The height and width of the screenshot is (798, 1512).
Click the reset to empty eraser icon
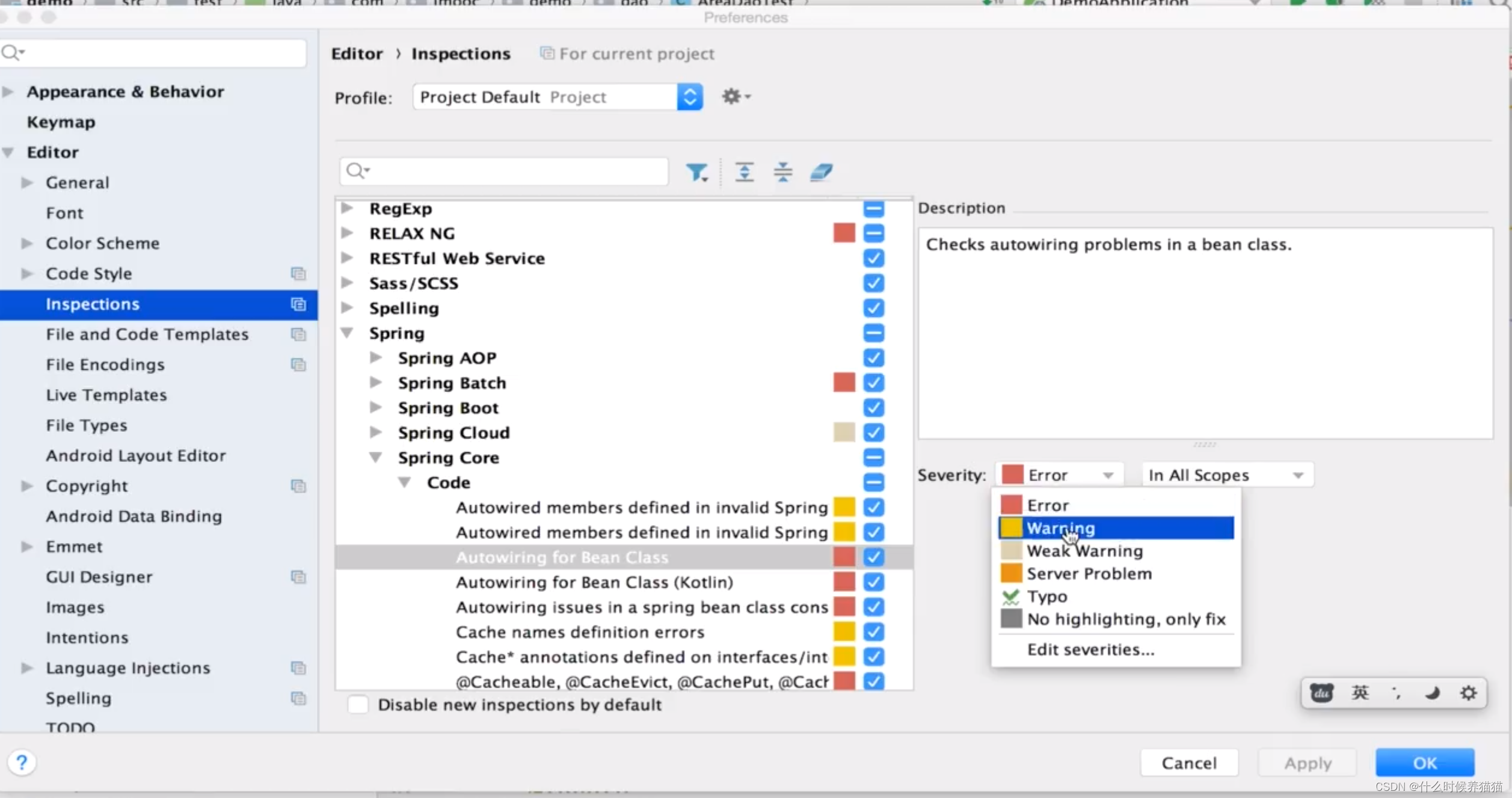[x=821, y=173]
